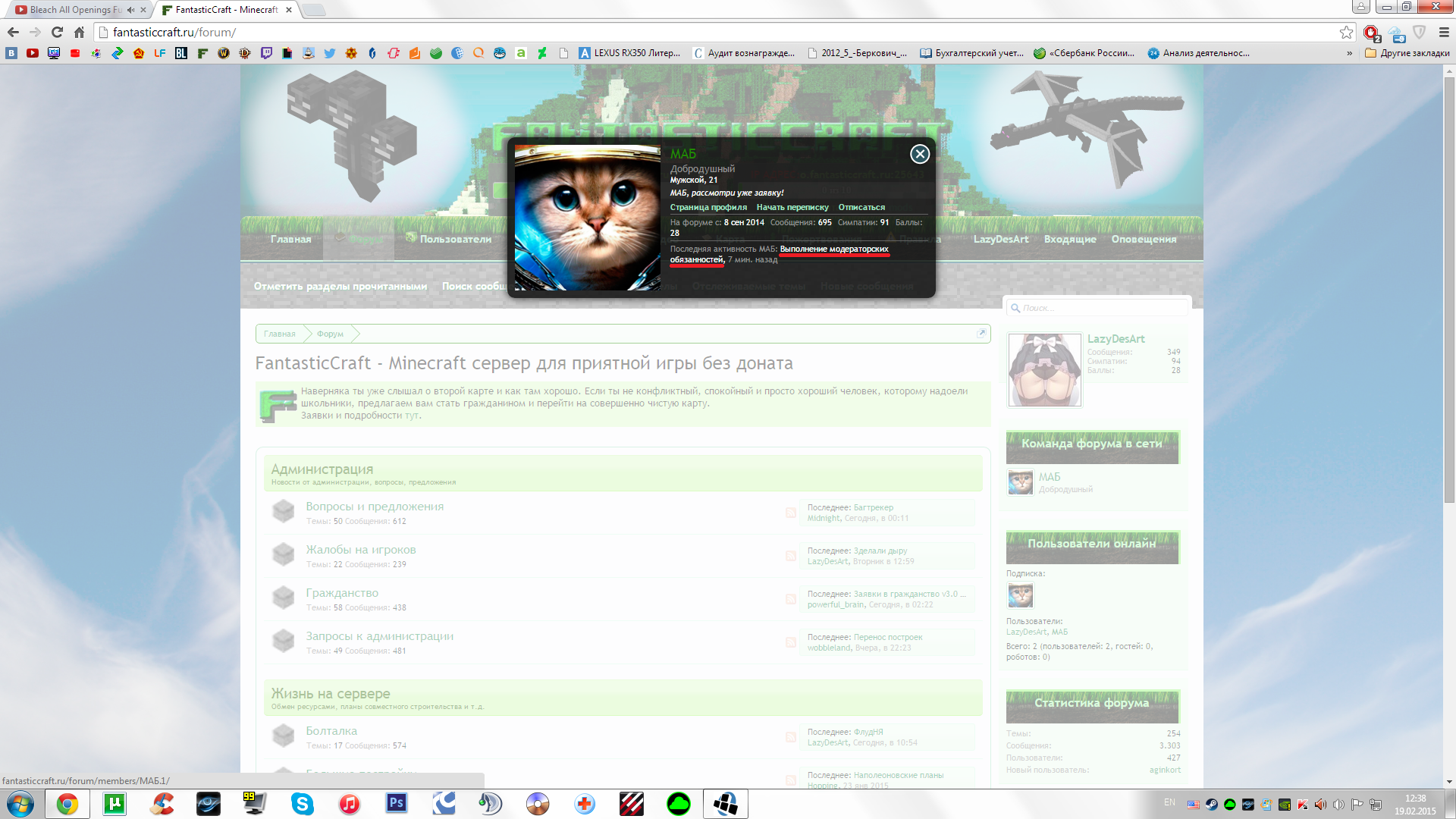Click RSS icon for Вопросы и предложения
The image size is (1456, 819).
[x=790, y=513]
